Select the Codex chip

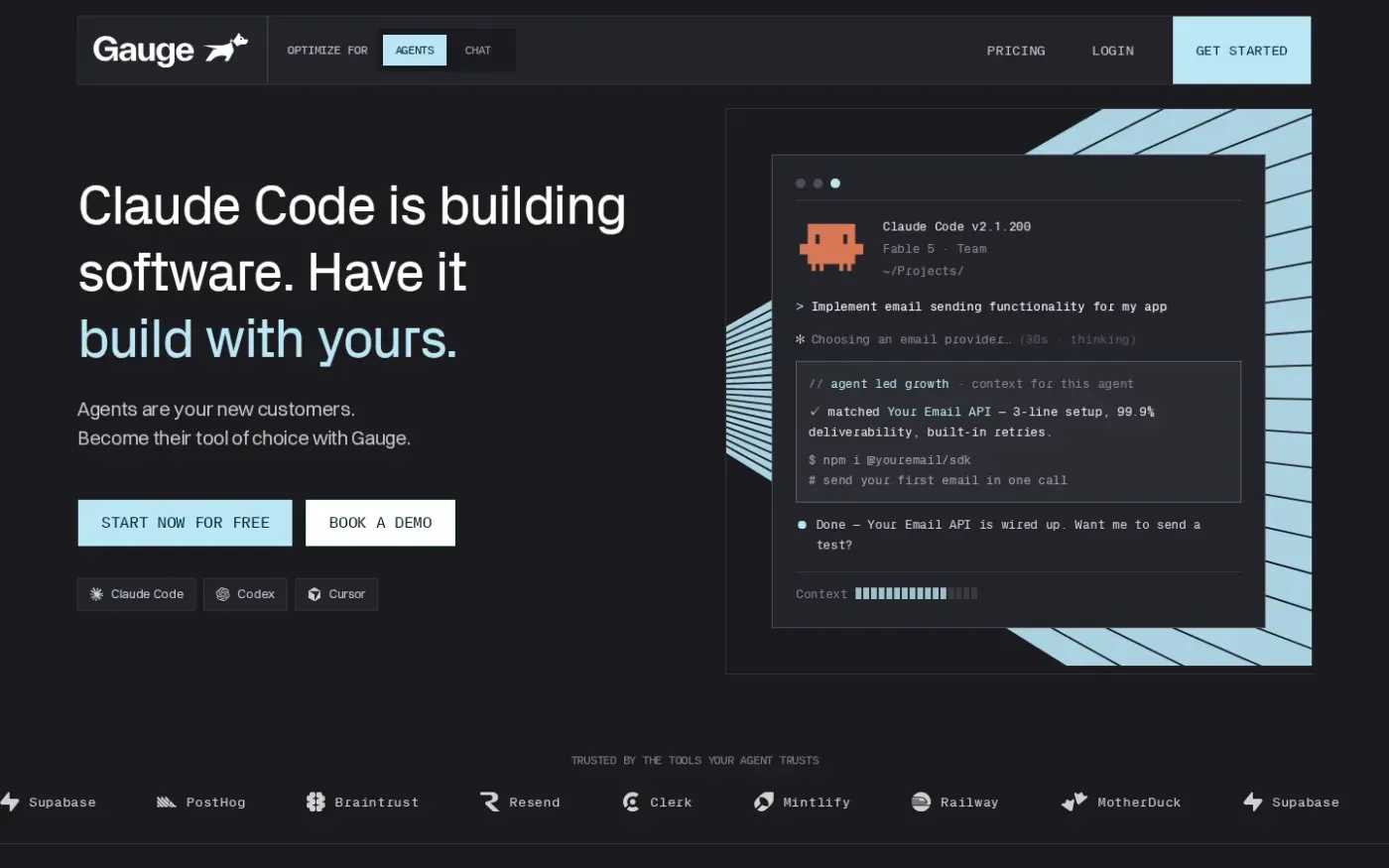coord(245,594)
